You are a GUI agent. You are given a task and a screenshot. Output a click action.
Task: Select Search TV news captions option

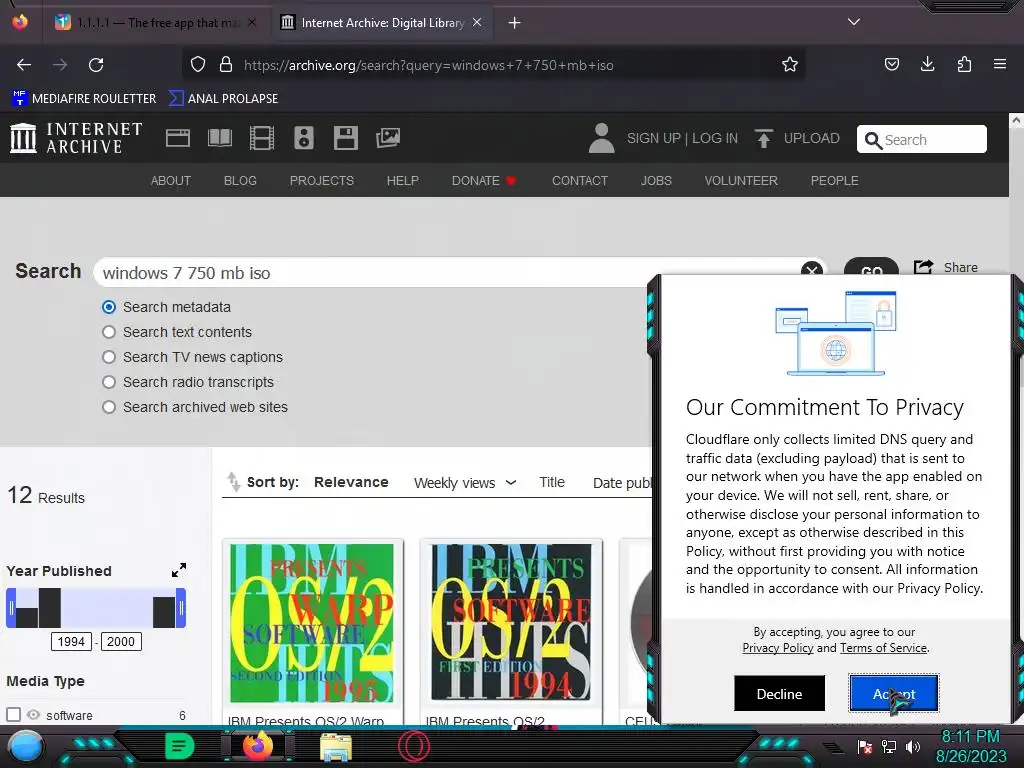[x=109, y=357]
